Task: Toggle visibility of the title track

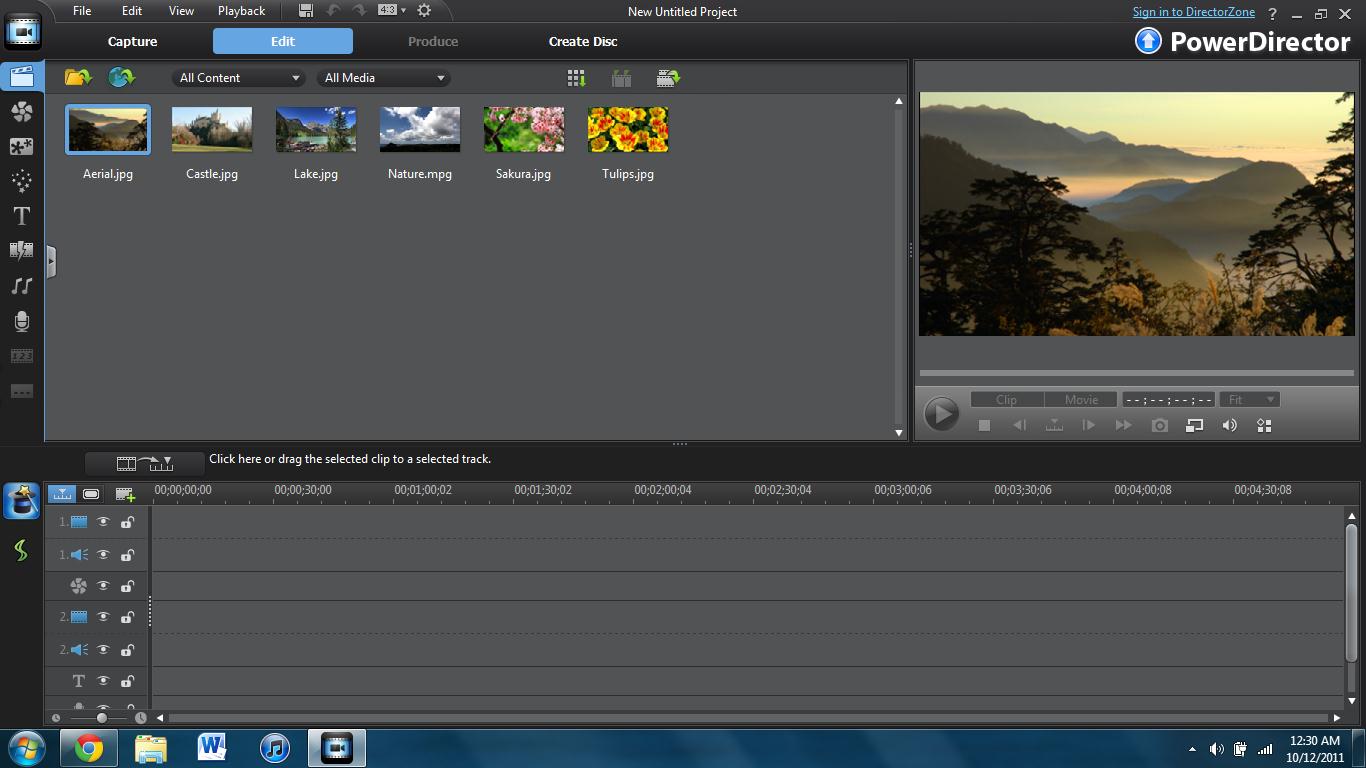Action: [x=103, y=681]
